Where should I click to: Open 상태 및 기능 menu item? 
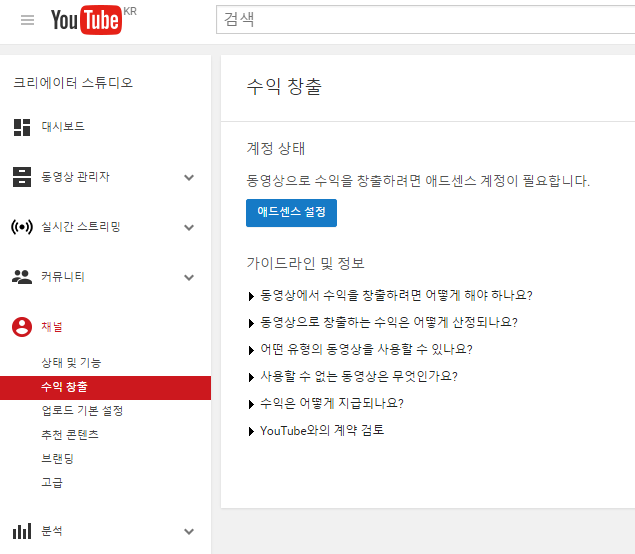pyautogui.click(x=70, y=362)
